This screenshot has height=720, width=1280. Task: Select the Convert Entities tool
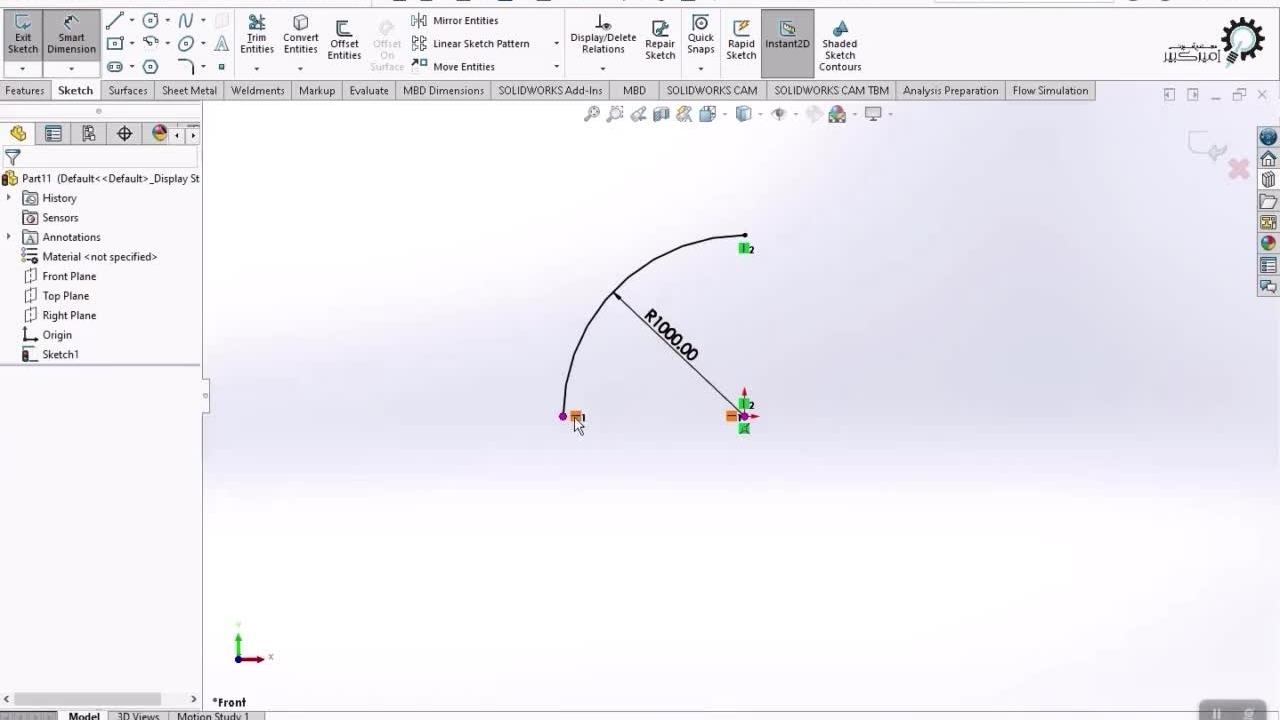point(300,36)
